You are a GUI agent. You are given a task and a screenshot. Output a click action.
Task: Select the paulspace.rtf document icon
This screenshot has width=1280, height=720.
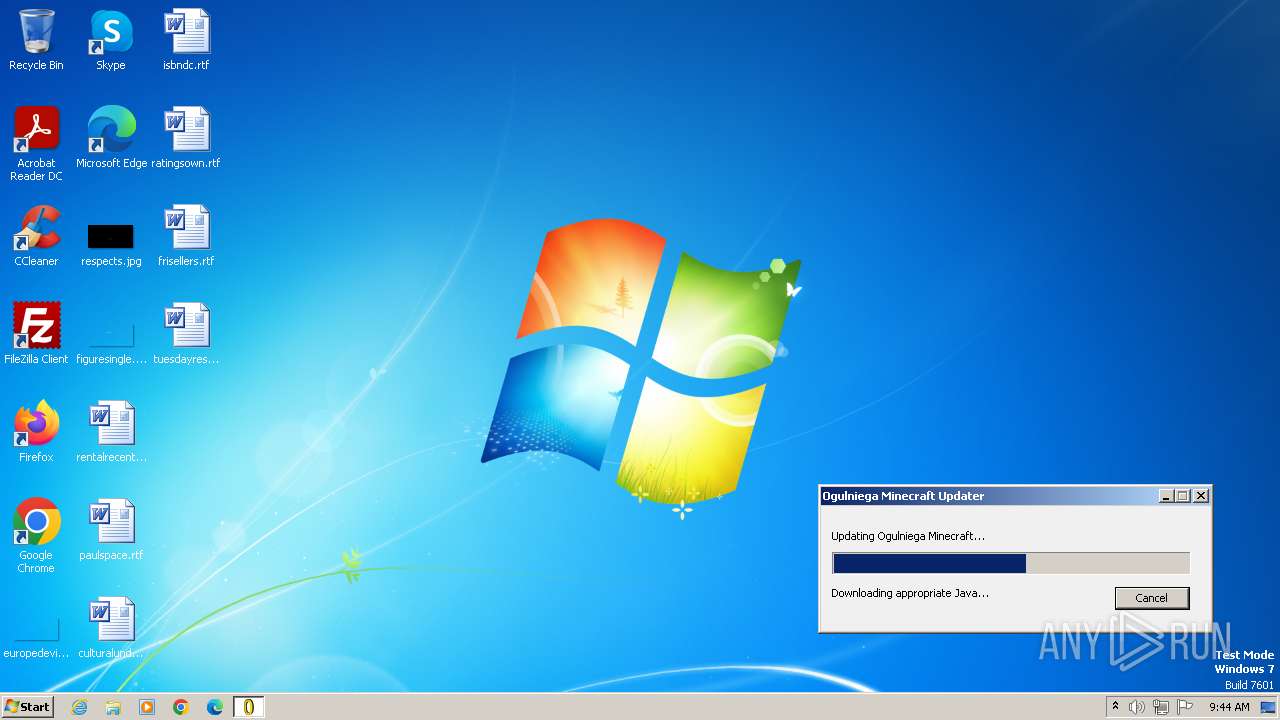(x=111, y=529)
